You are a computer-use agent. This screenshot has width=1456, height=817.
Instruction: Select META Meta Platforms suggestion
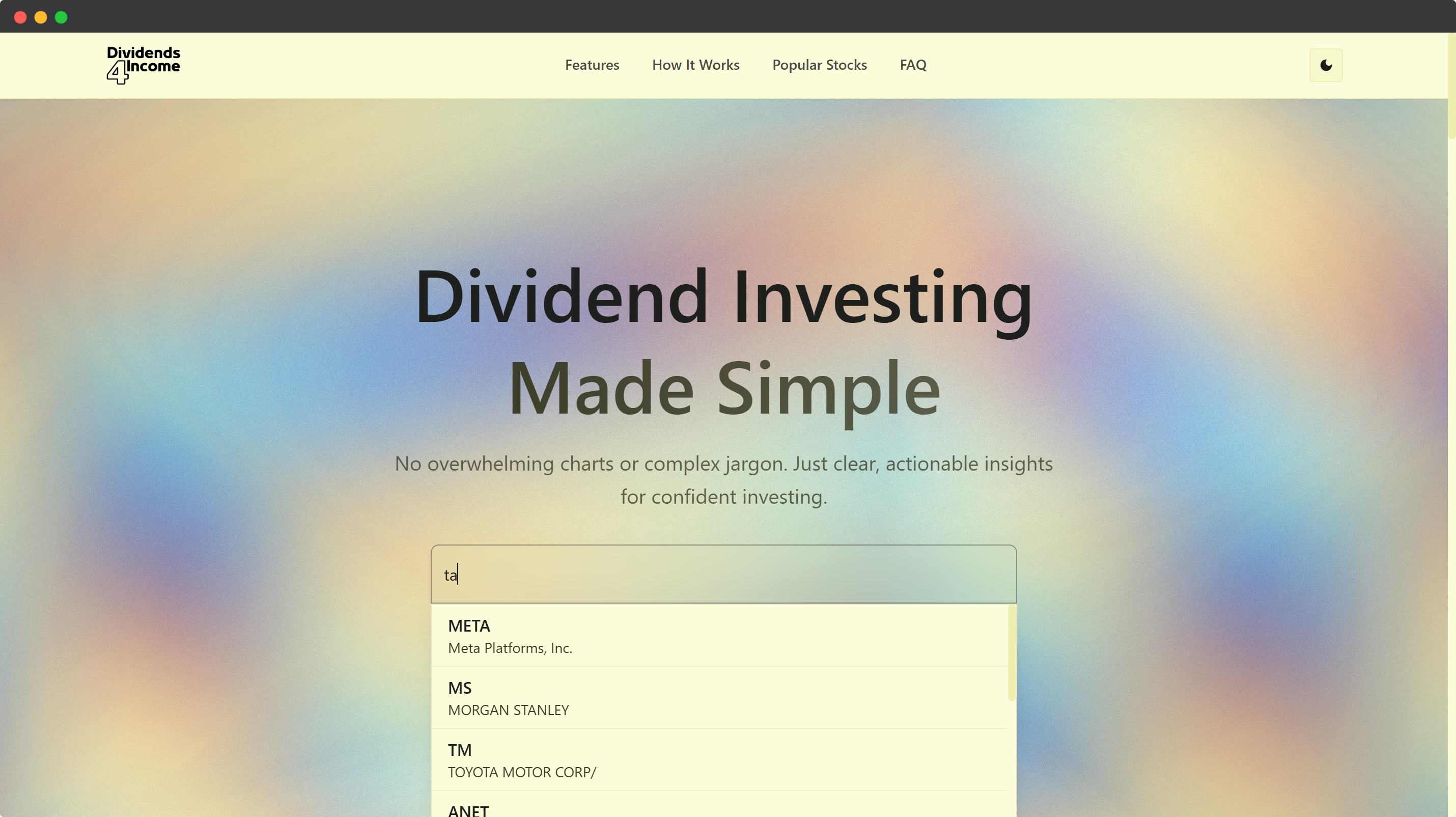pyautogui.click(x=719, y=636)
